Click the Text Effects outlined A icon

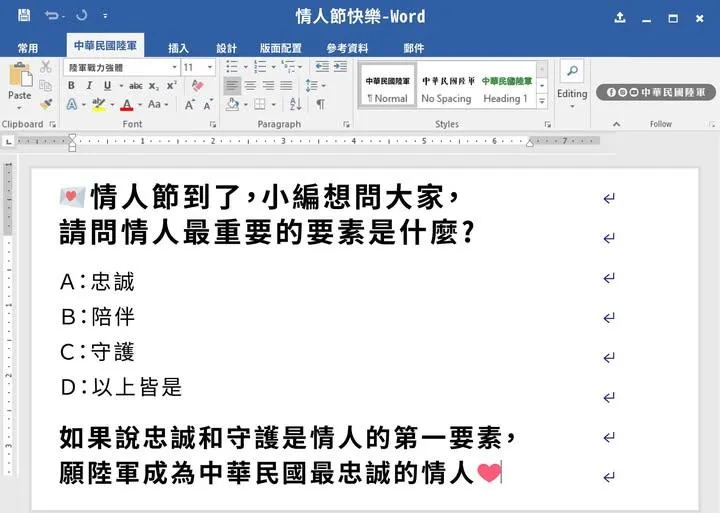(x=72, y=105)
